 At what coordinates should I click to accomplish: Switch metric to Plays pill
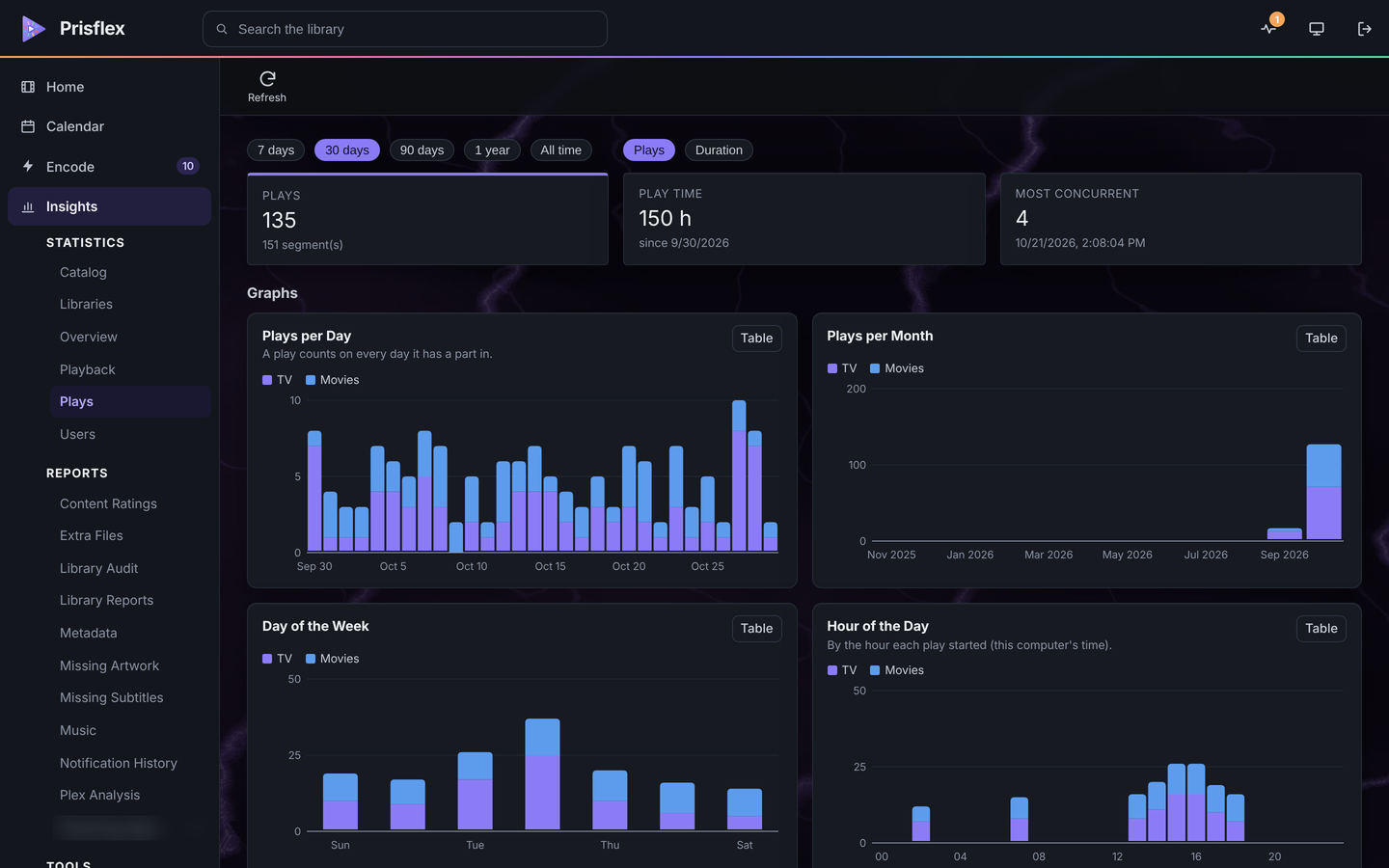pos(649,150)
